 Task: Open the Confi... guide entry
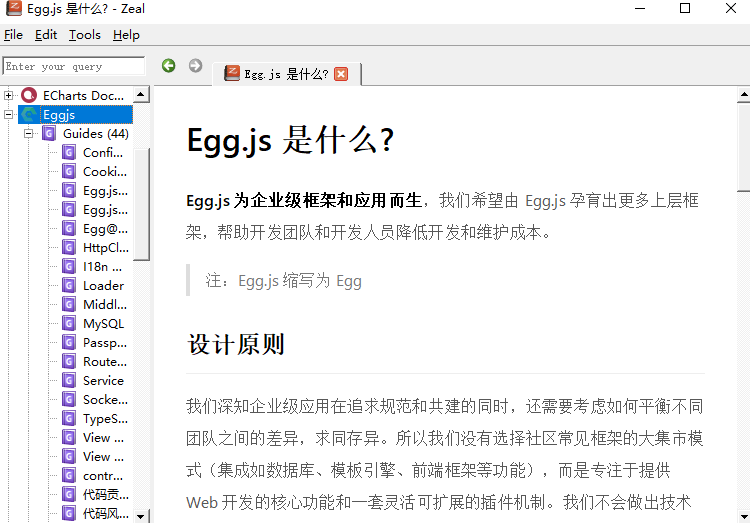pyautogui.click(x=103, y=153)
